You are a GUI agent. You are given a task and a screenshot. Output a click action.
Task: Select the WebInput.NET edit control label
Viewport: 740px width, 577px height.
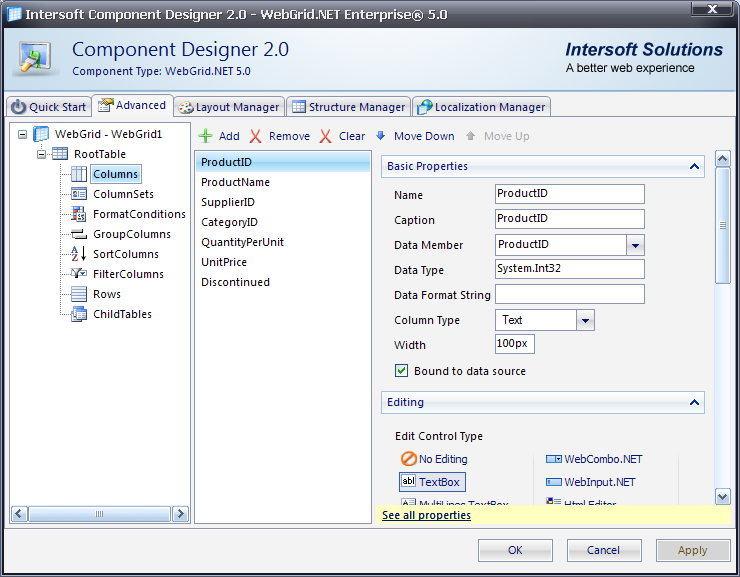coord(600,482)
